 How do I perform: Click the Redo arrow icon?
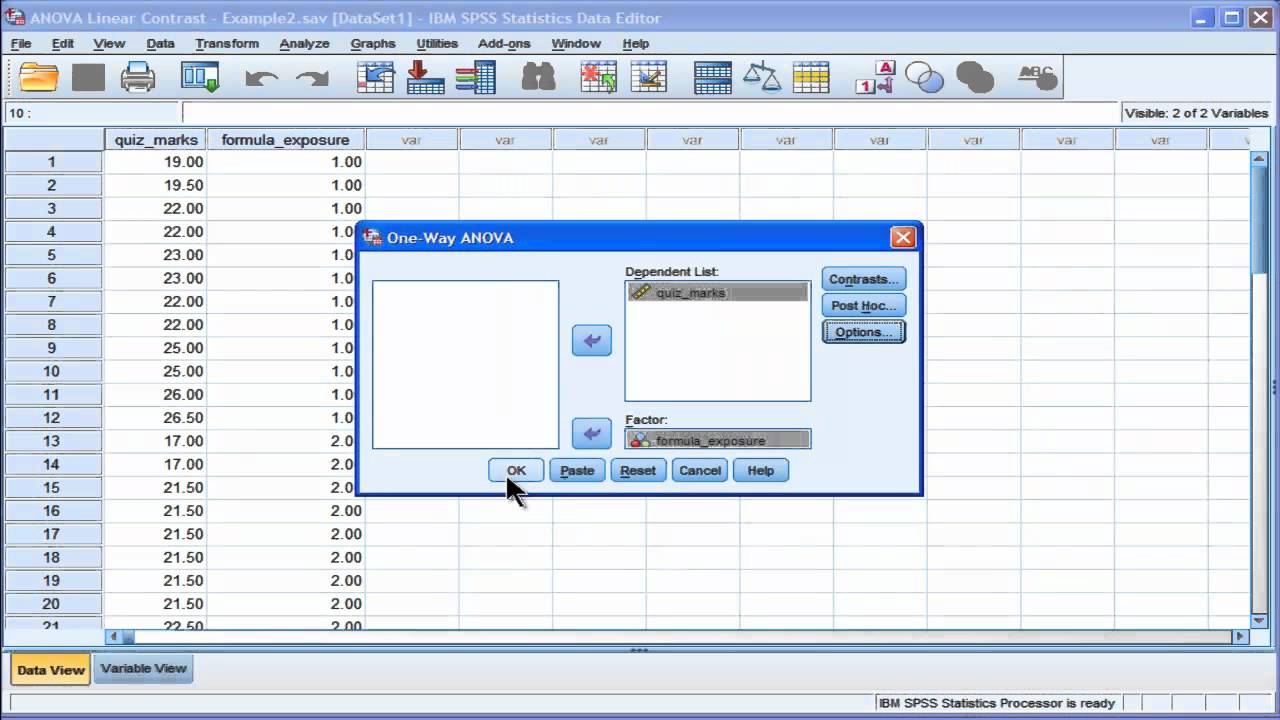click(312, 78)
